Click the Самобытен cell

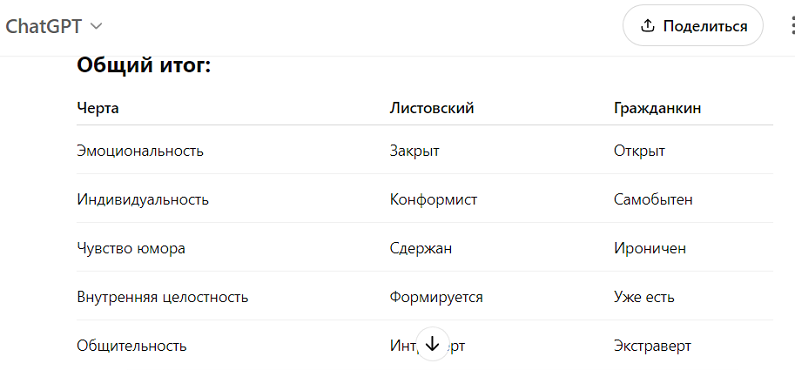653,200
